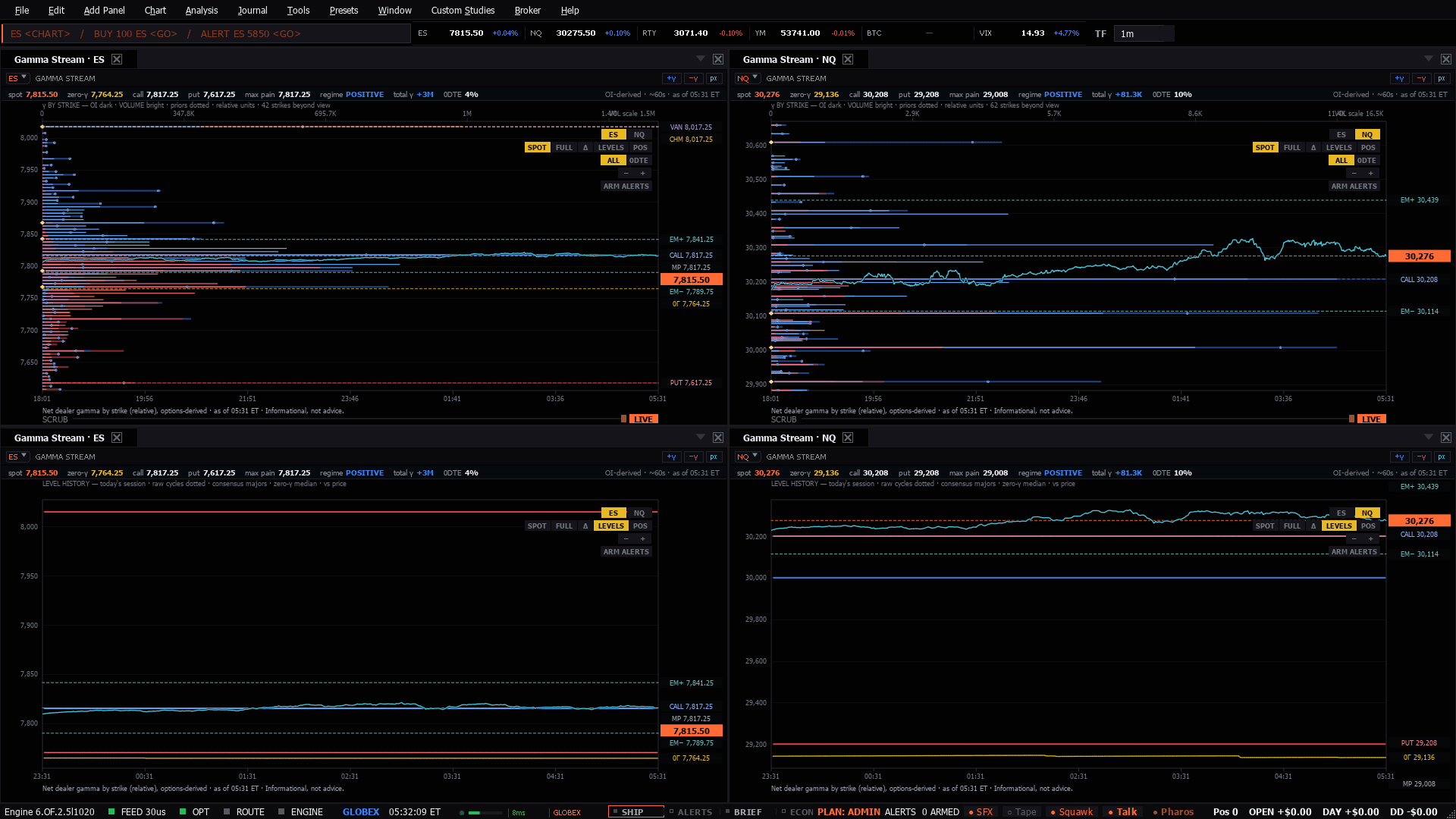1456x819 pixels.
Task: Click the +γ button in bottom-left ES panel
Action: pos(671,457)
